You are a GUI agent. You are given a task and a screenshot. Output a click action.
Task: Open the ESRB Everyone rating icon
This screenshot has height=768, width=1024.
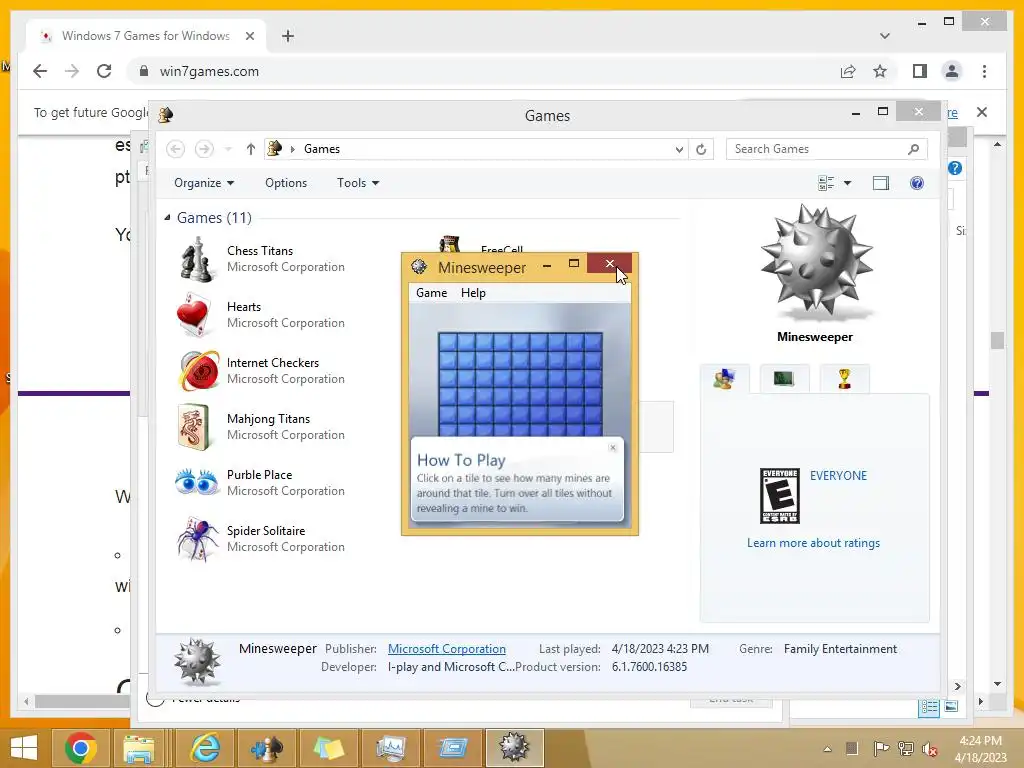(x=780, y=496)
